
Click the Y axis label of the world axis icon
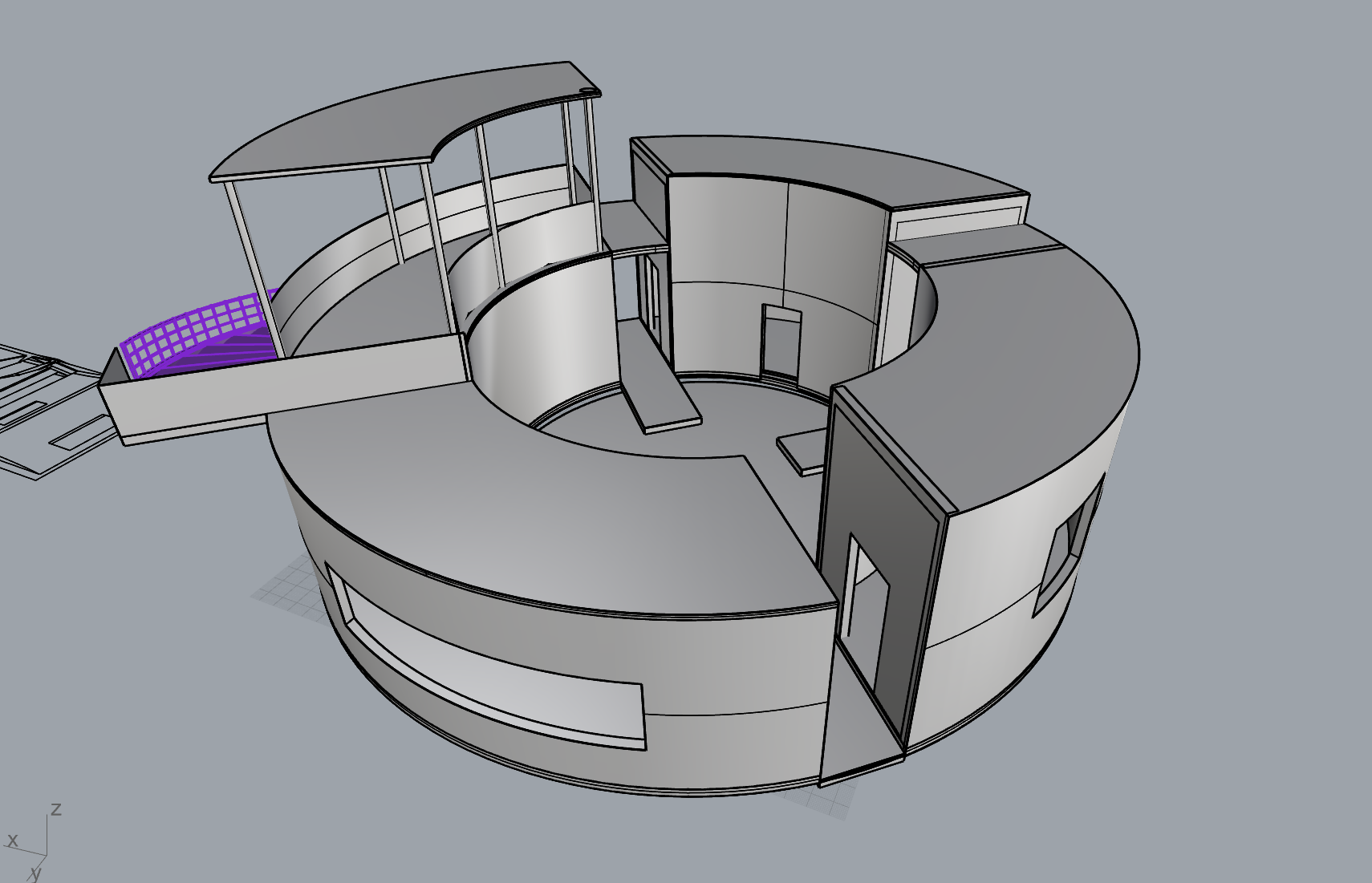coord(35,873)
